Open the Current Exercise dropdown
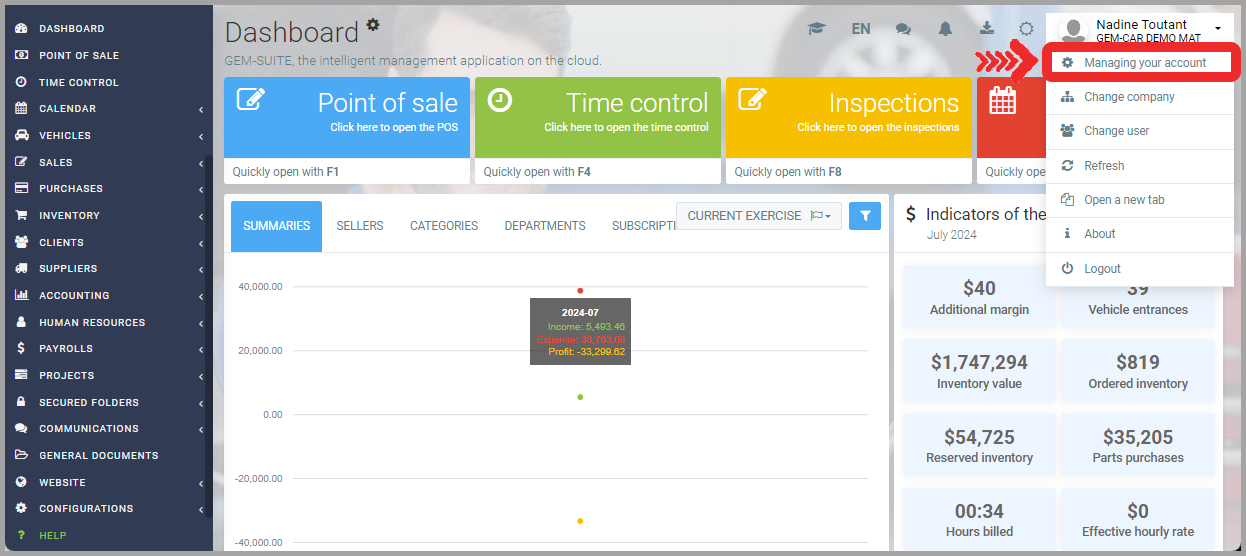The width and height of the screenshot is (1246, 556). (x=759, y=215)
